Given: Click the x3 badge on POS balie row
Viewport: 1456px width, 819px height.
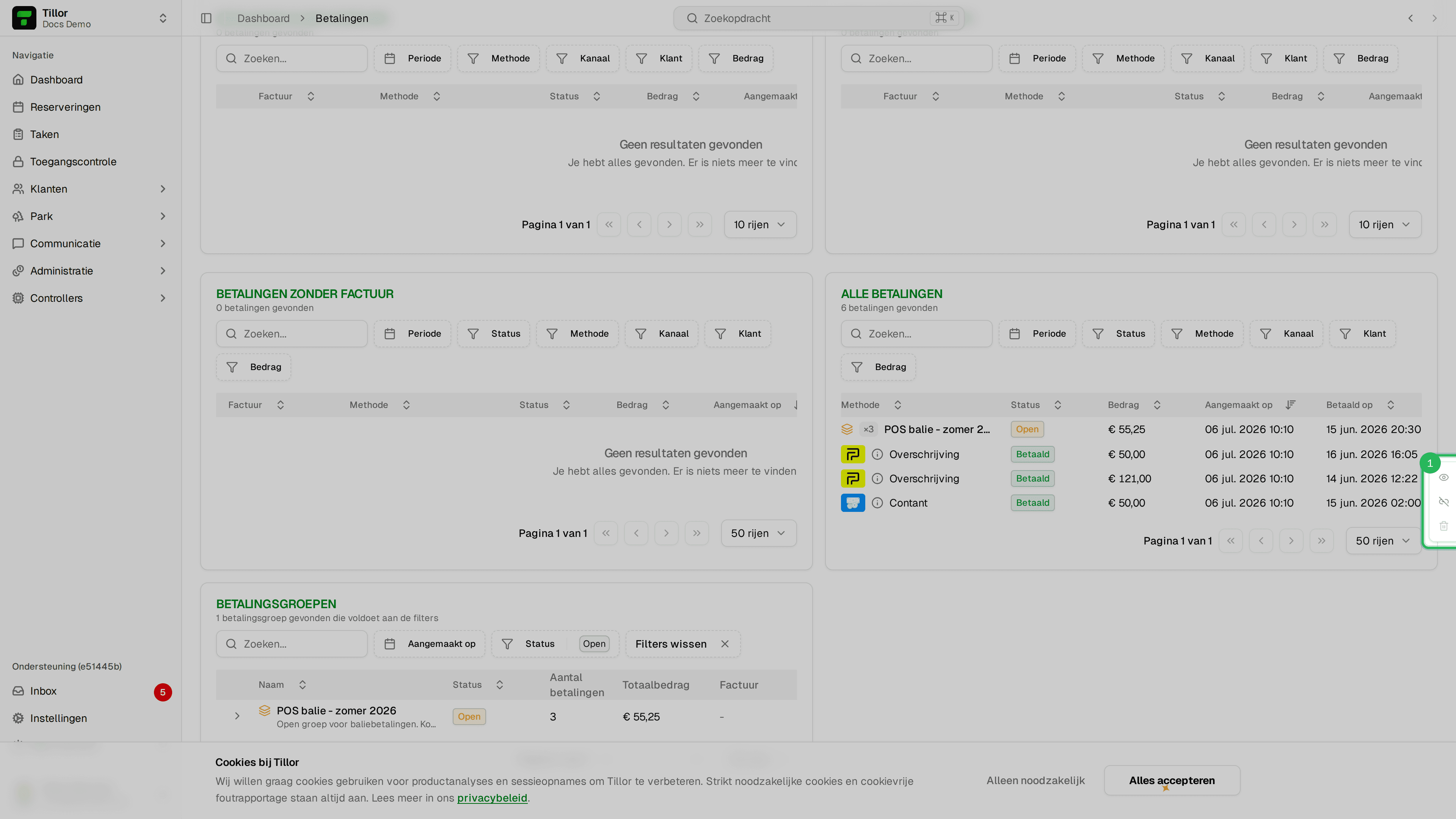Looking at the screenshot, I should coord(868,429).
